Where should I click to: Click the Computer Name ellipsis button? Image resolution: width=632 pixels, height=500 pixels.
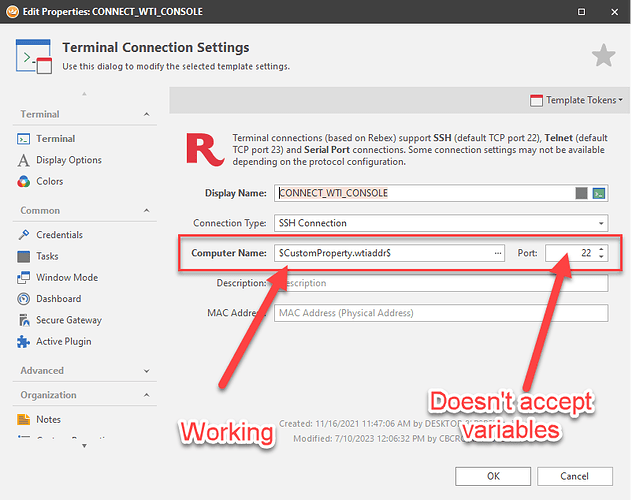click(498, 253)
